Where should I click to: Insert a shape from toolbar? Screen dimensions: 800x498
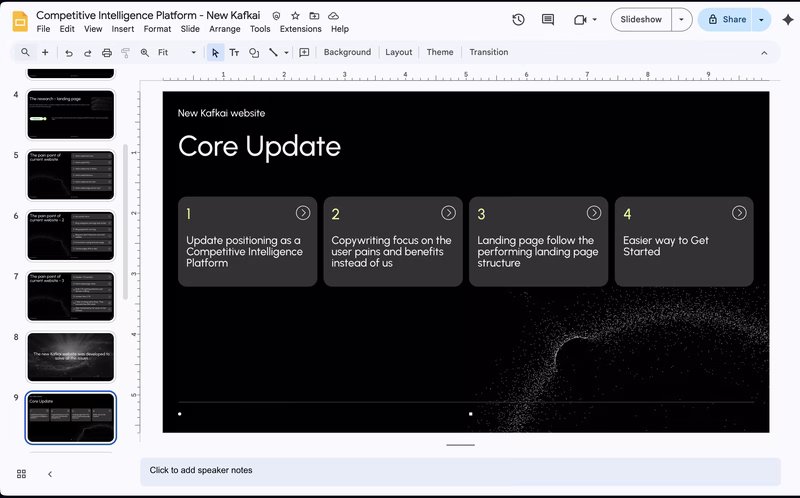click(254, 53)
